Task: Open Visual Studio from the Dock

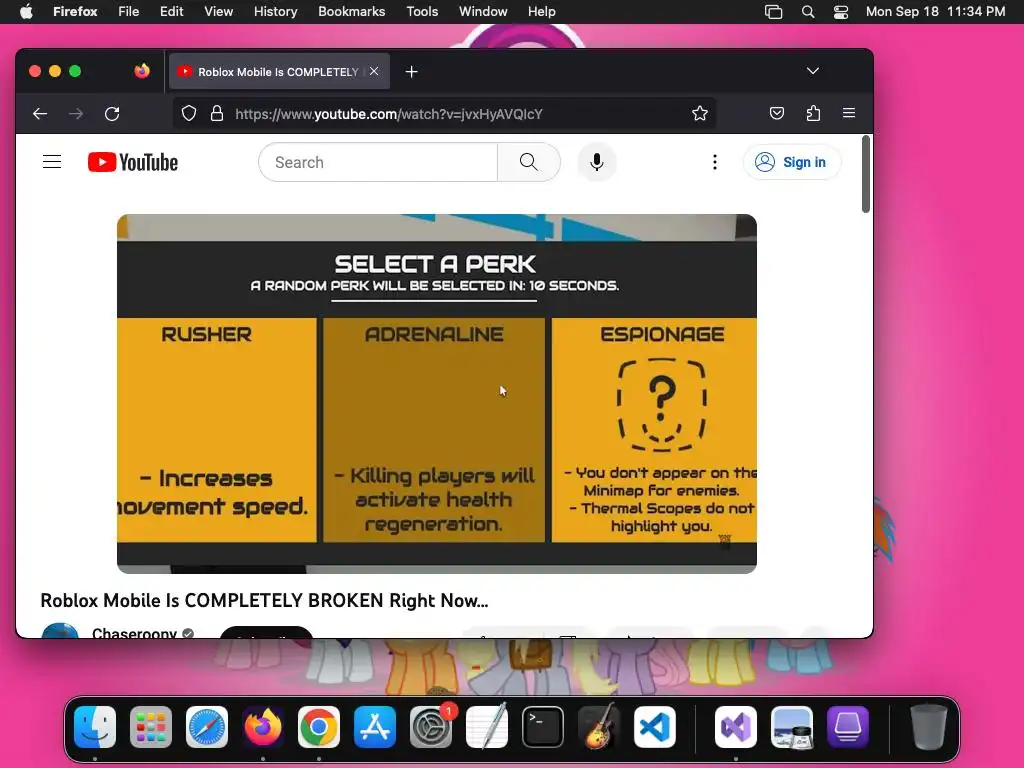Action: pos(736,727)
